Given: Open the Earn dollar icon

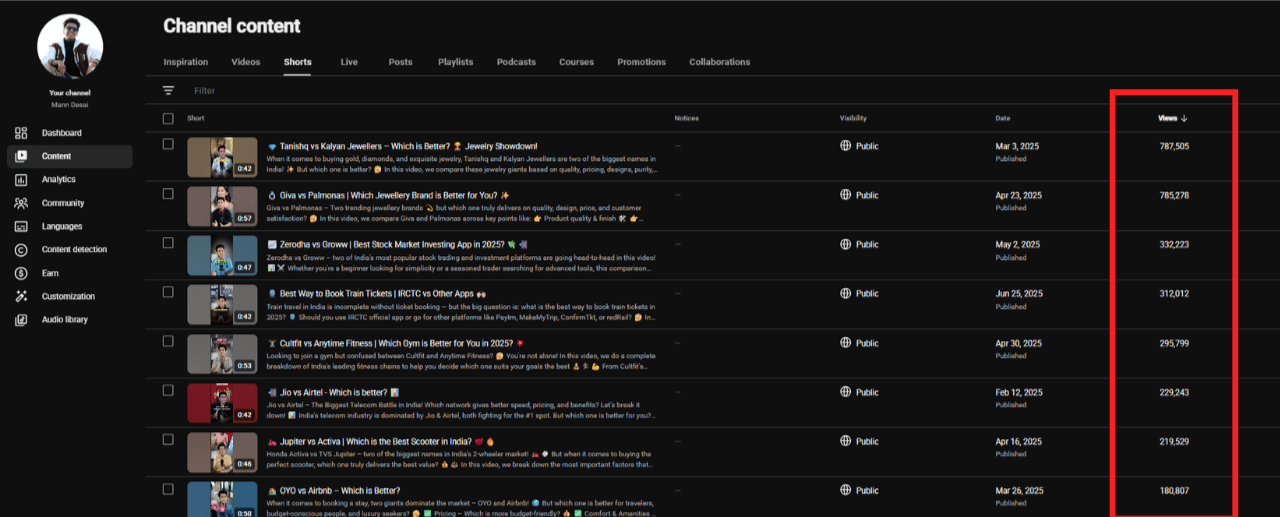Looking at the screenshot, I should click(x=21, y=273).
